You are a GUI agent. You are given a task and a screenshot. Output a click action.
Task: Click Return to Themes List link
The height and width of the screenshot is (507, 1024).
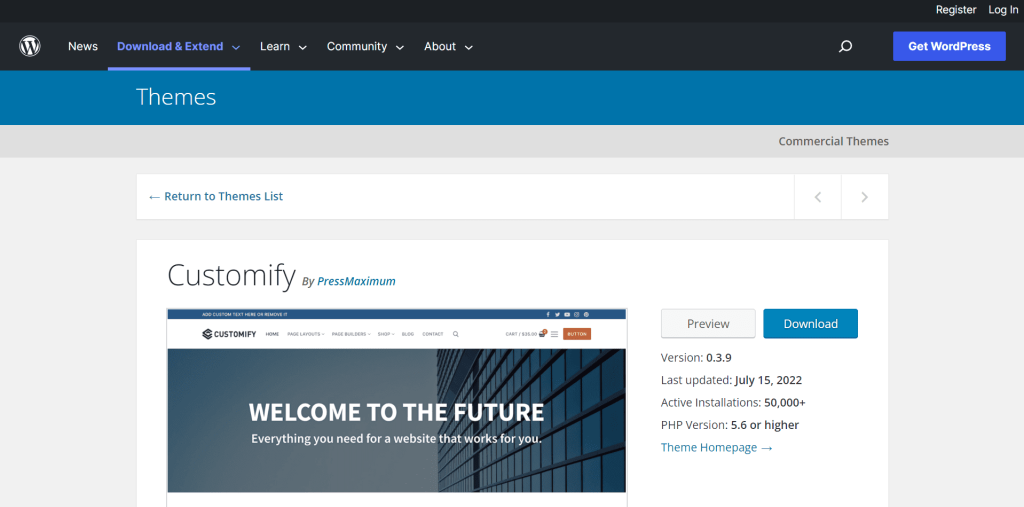216,196
